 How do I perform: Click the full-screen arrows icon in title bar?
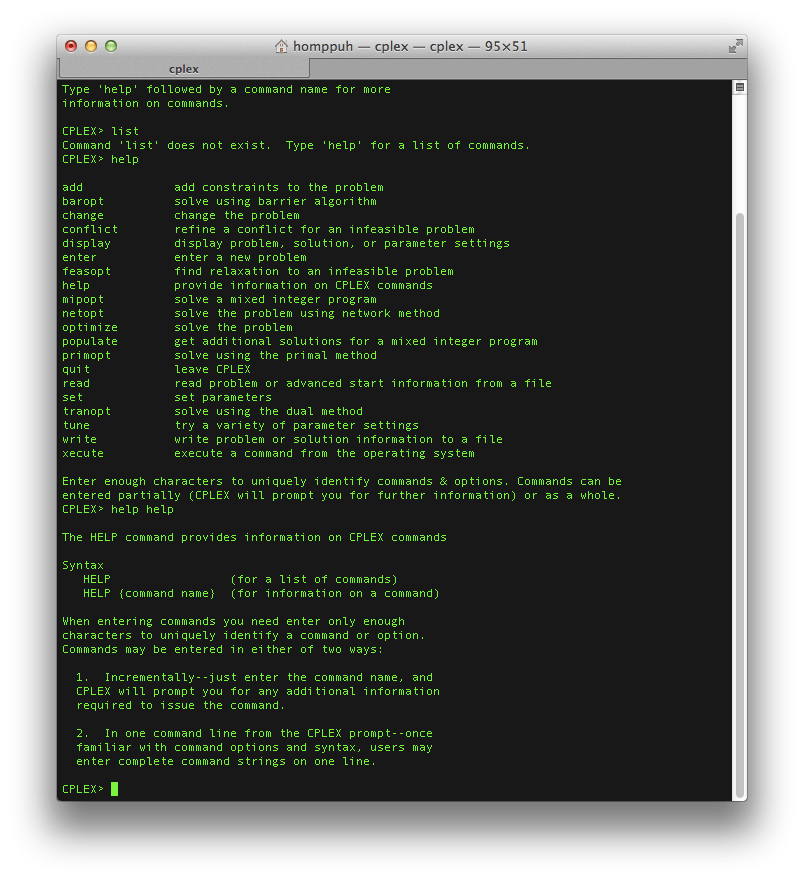point(735,46)
